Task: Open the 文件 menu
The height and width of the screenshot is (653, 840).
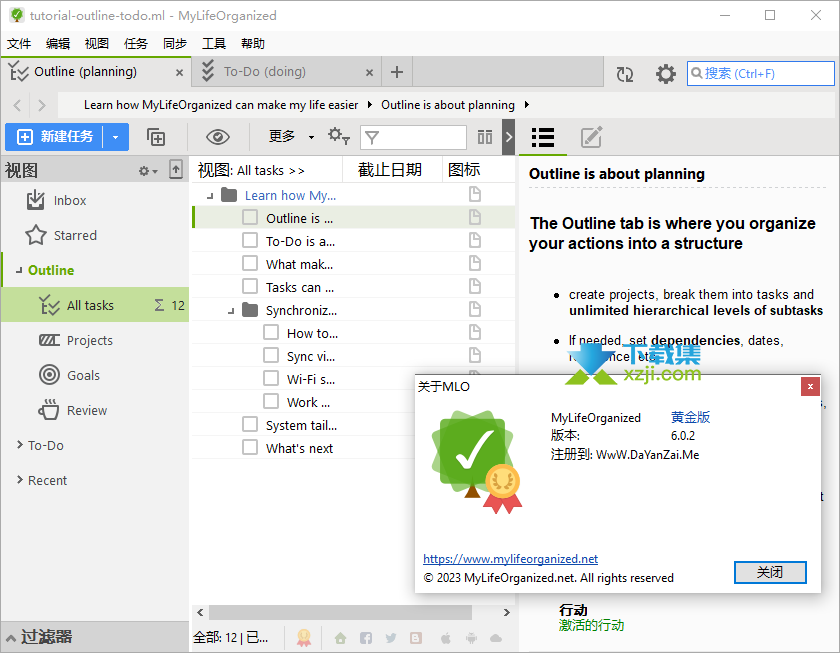Action: [x=19, y=43]
